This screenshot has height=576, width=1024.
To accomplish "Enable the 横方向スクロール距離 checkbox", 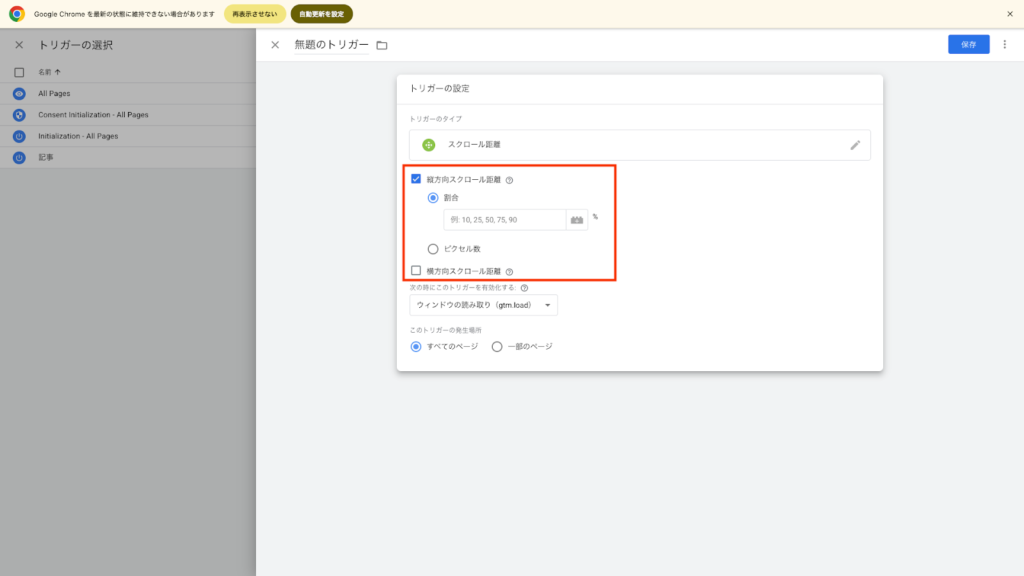I will [416, 271].
